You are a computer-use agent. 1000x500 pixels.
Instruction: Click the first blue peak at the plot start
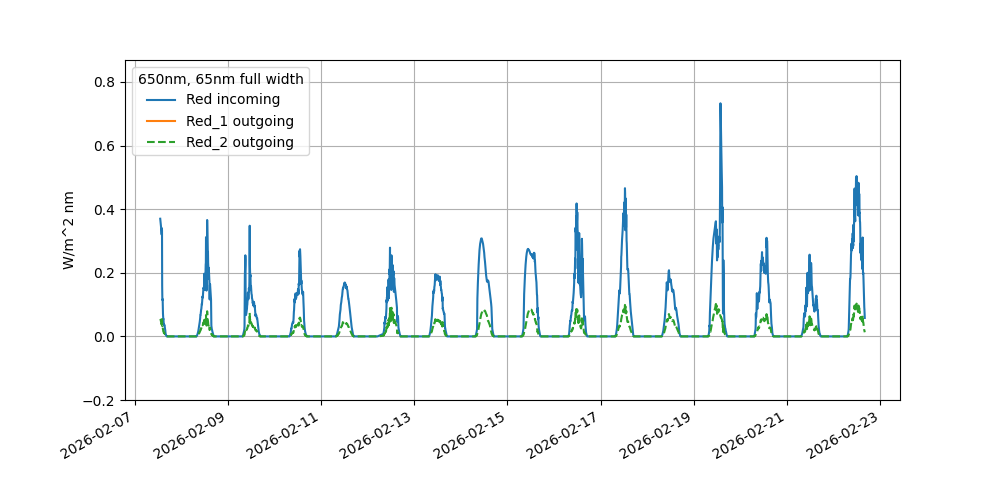coord(160,220)
